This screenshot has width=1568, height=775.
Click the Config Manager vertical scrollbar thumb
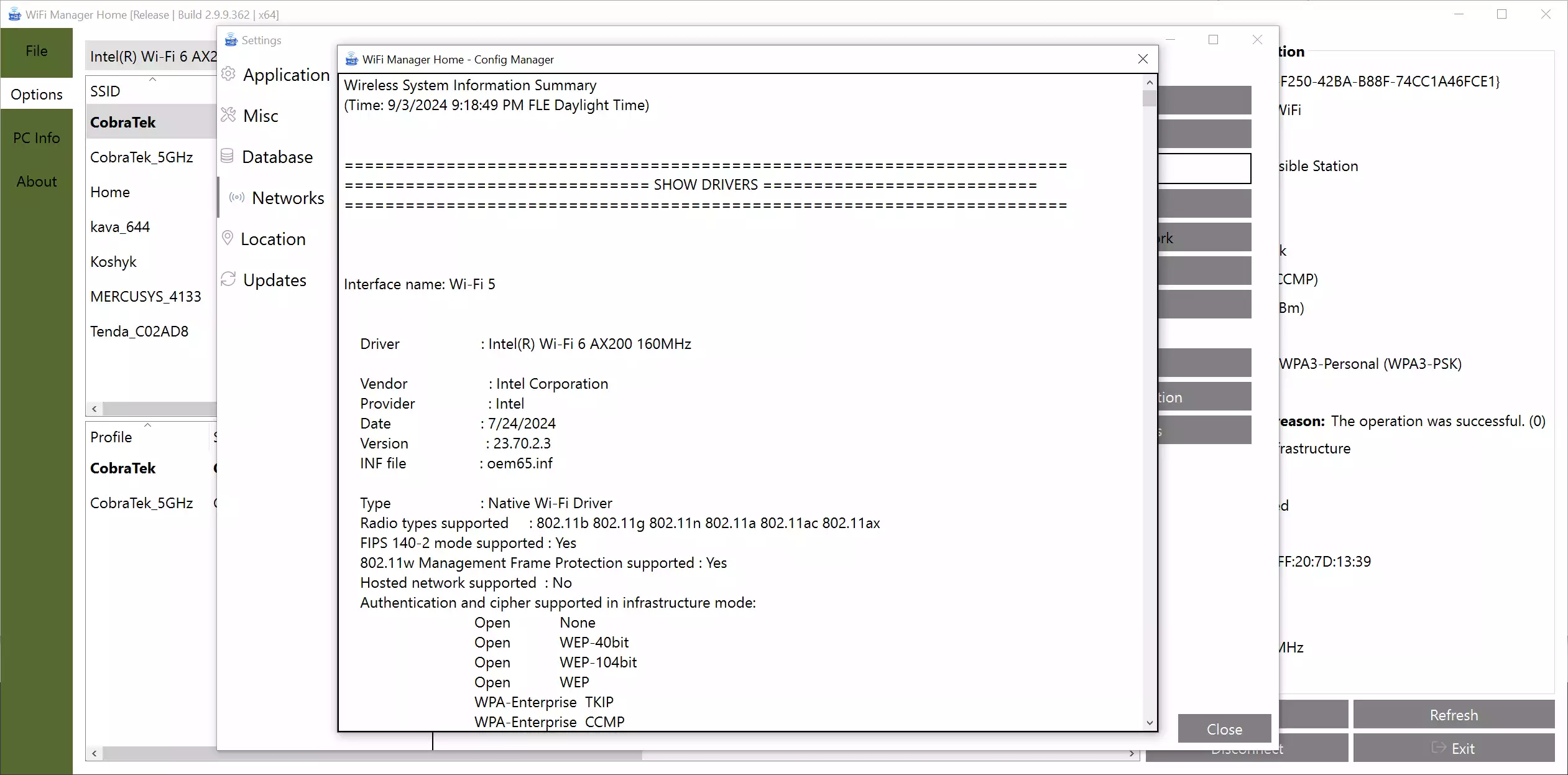1150,99
